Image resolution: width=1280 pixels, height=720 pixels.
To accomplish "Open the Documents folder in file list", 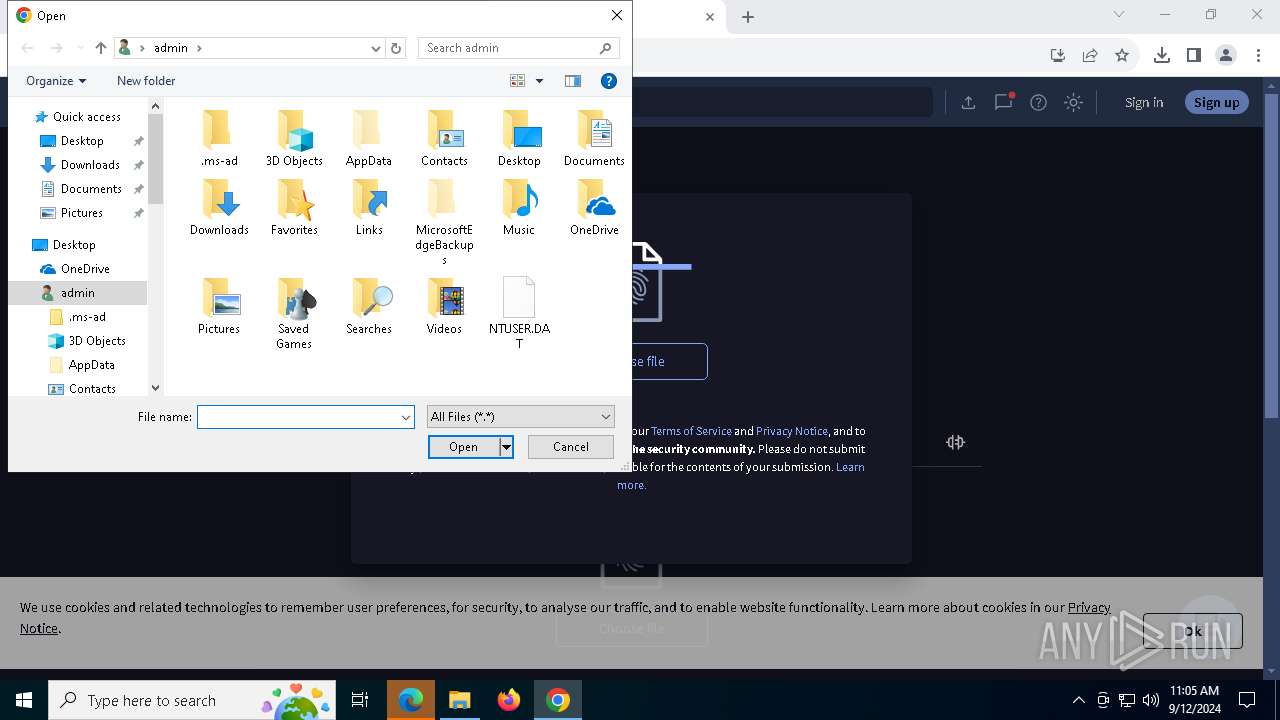I will 594,139.
